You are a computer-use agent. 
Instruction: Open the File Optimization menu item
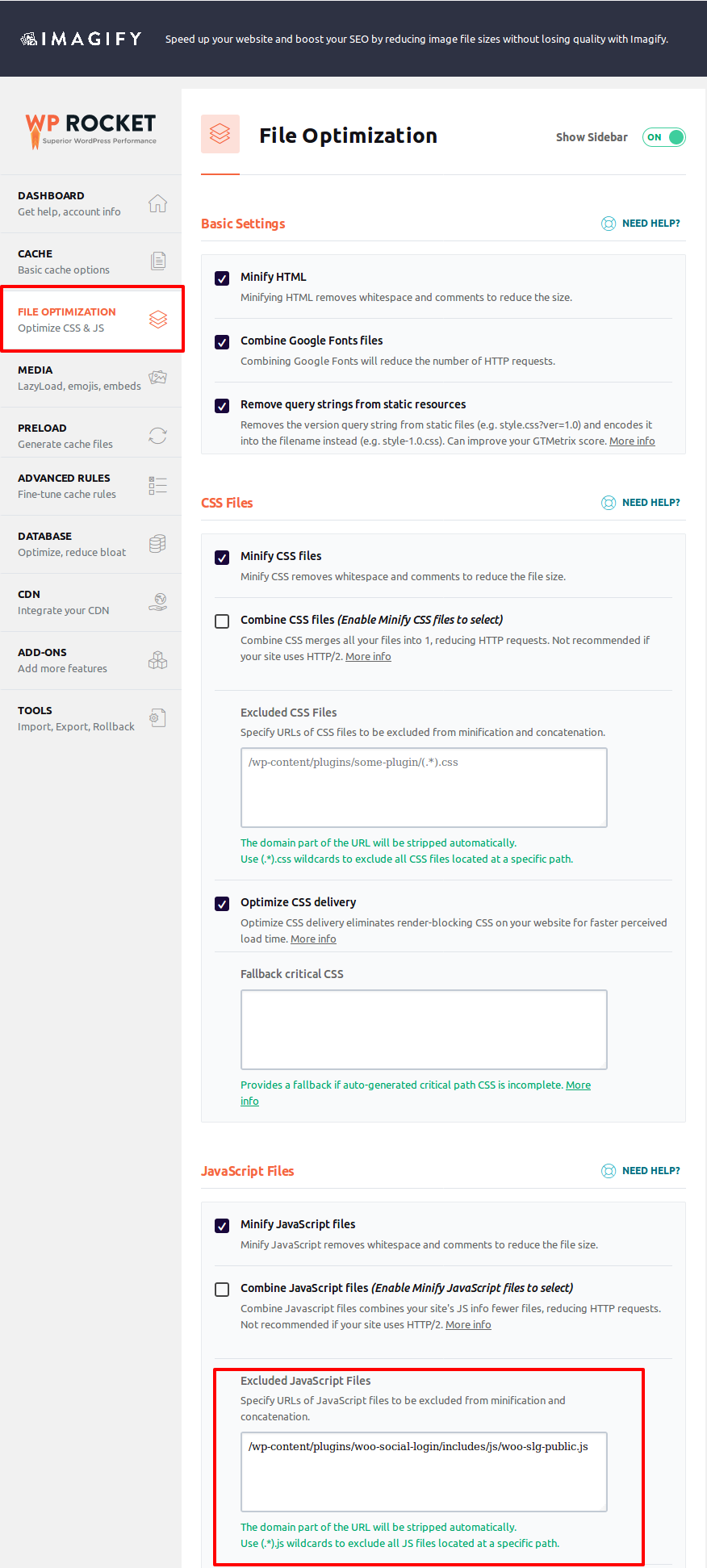click(x=91, y=319)
